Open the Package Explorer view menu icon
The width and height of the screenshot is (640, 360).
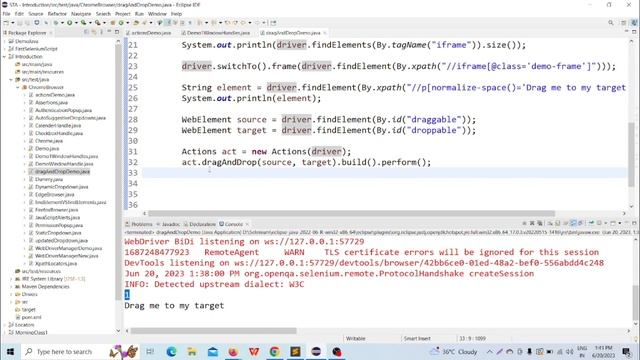(102, 32)
